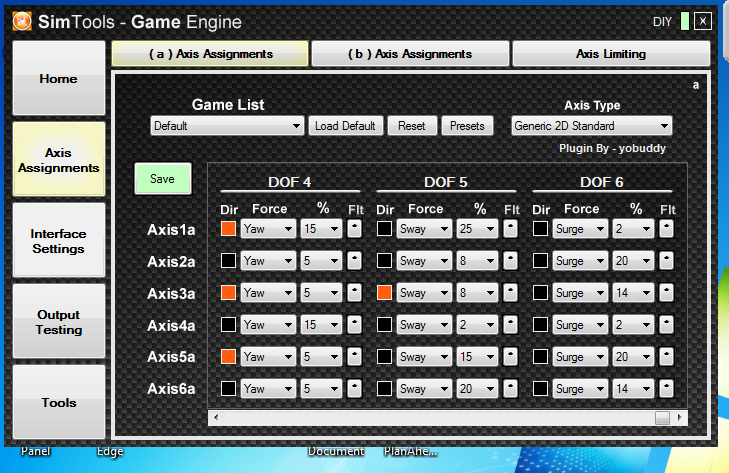This screenshot has height=473, width=729.
Task: Open Axis1a DOF 4 Yaw force dropdown
Action: click(x=268, y=229)
